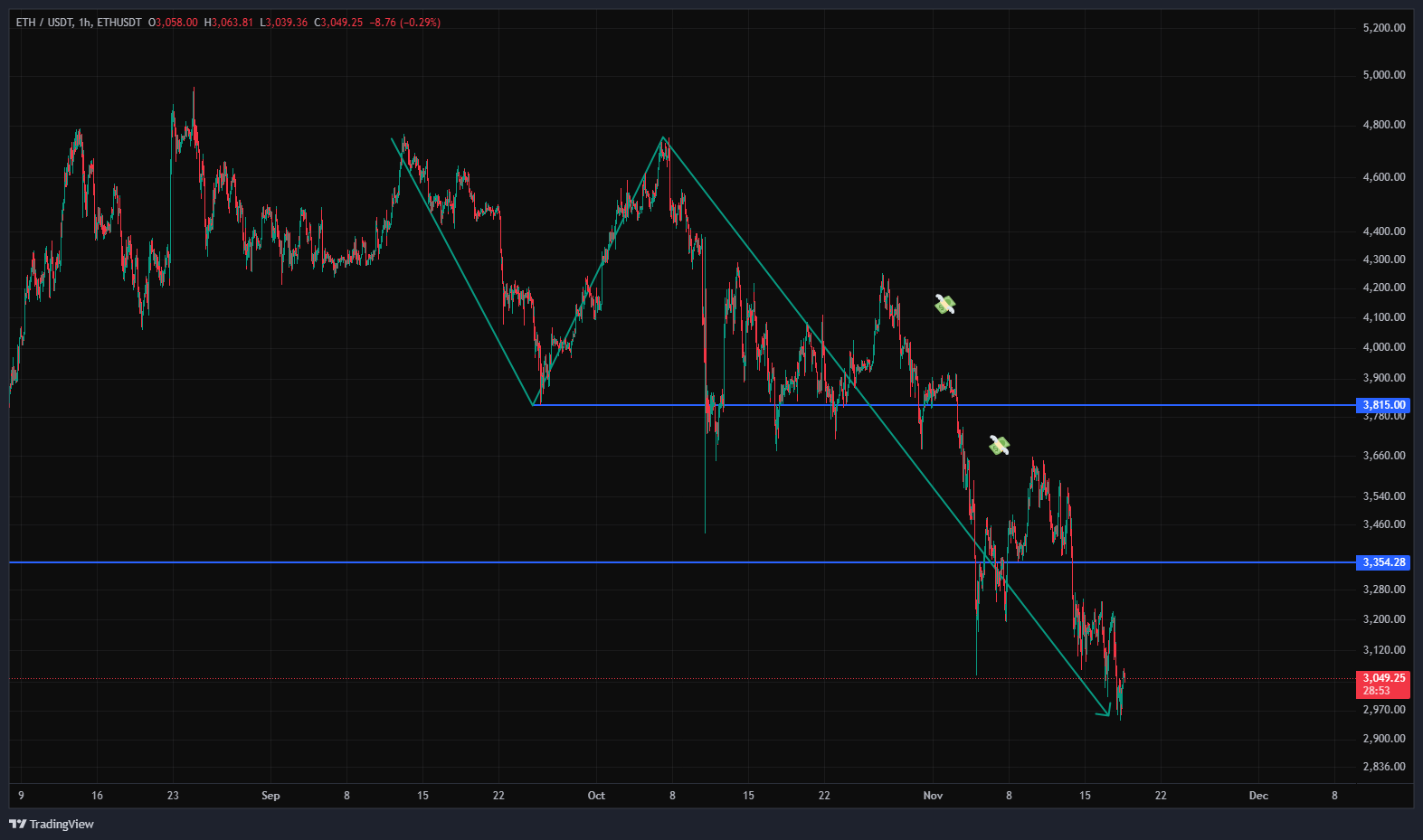Click the 3,815.00 blue price label
The width and height of the screenshot is (1423, 840).
1383,405
